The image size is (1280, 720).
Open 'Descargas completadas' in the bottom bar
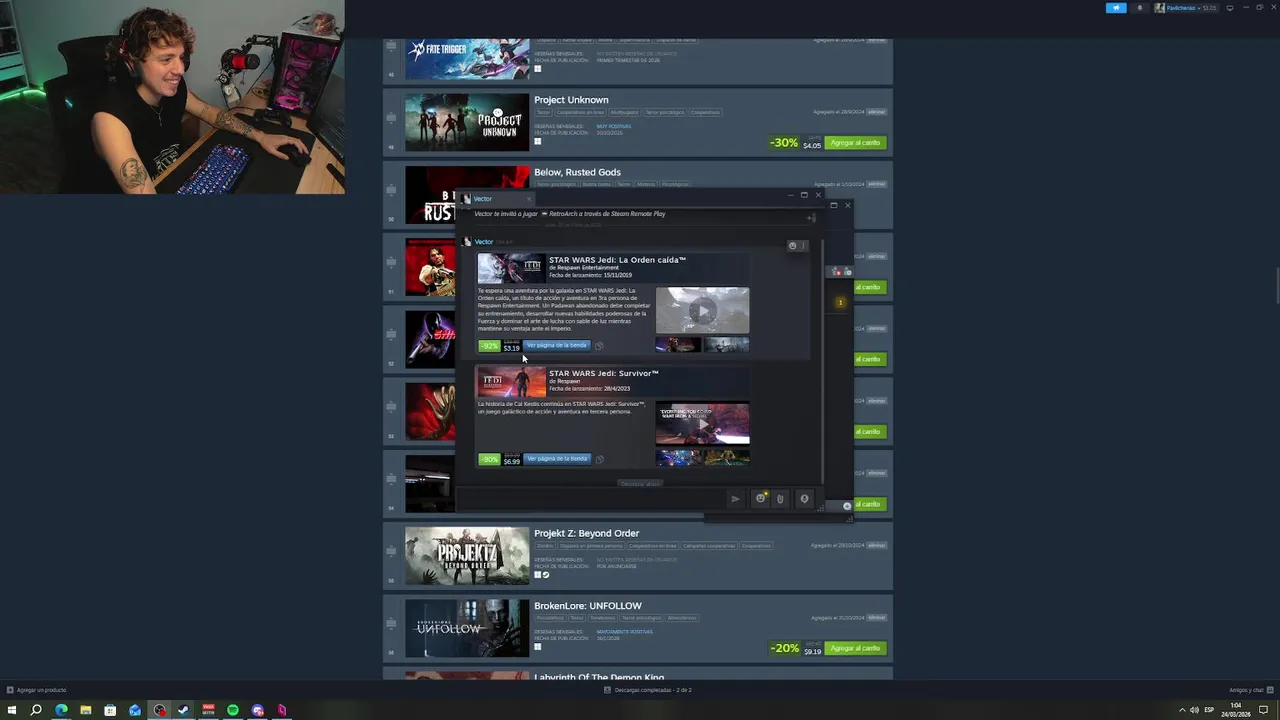coord(648,690)
